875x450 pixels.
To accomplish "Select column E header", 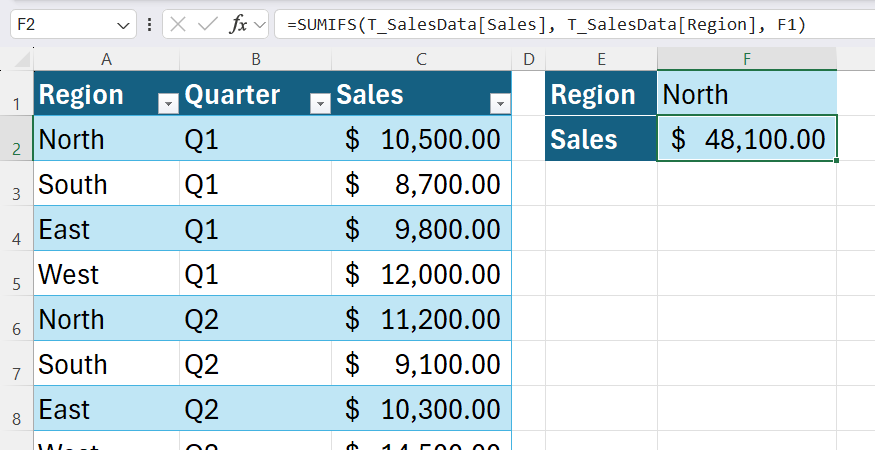I will [x=602, y=59].
